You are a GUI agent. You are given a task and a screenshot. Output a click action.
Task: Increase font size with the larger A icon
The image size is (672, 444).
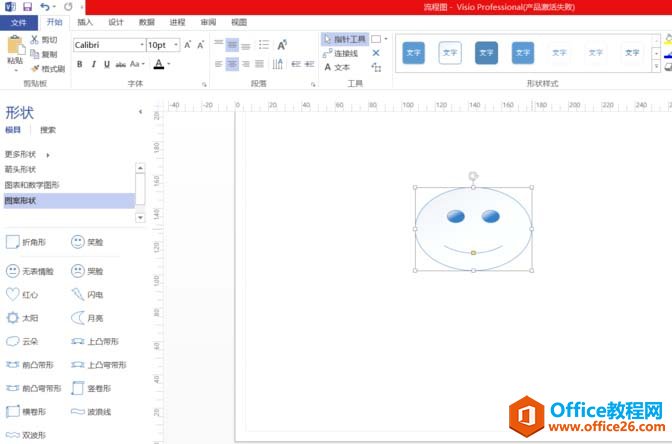click(x=188, y=45)
